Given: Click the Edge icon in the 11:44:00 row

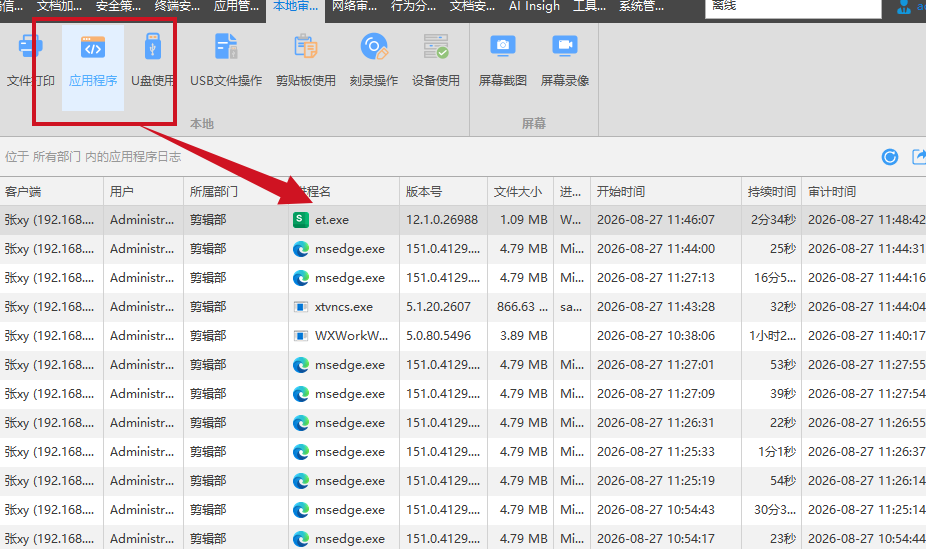Looking at the screenshot, I should coord(301,249).
